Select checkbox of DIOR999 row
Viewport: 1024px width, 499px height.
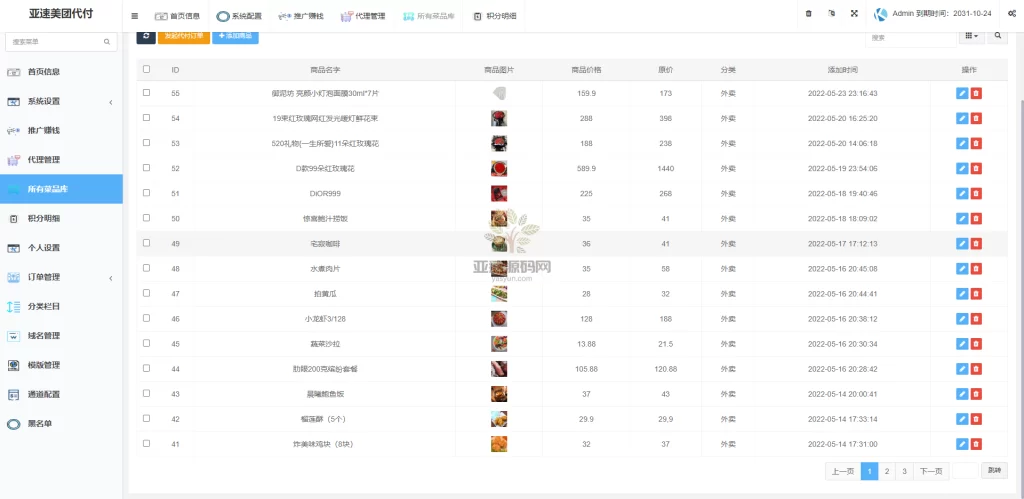coord(146,193)
